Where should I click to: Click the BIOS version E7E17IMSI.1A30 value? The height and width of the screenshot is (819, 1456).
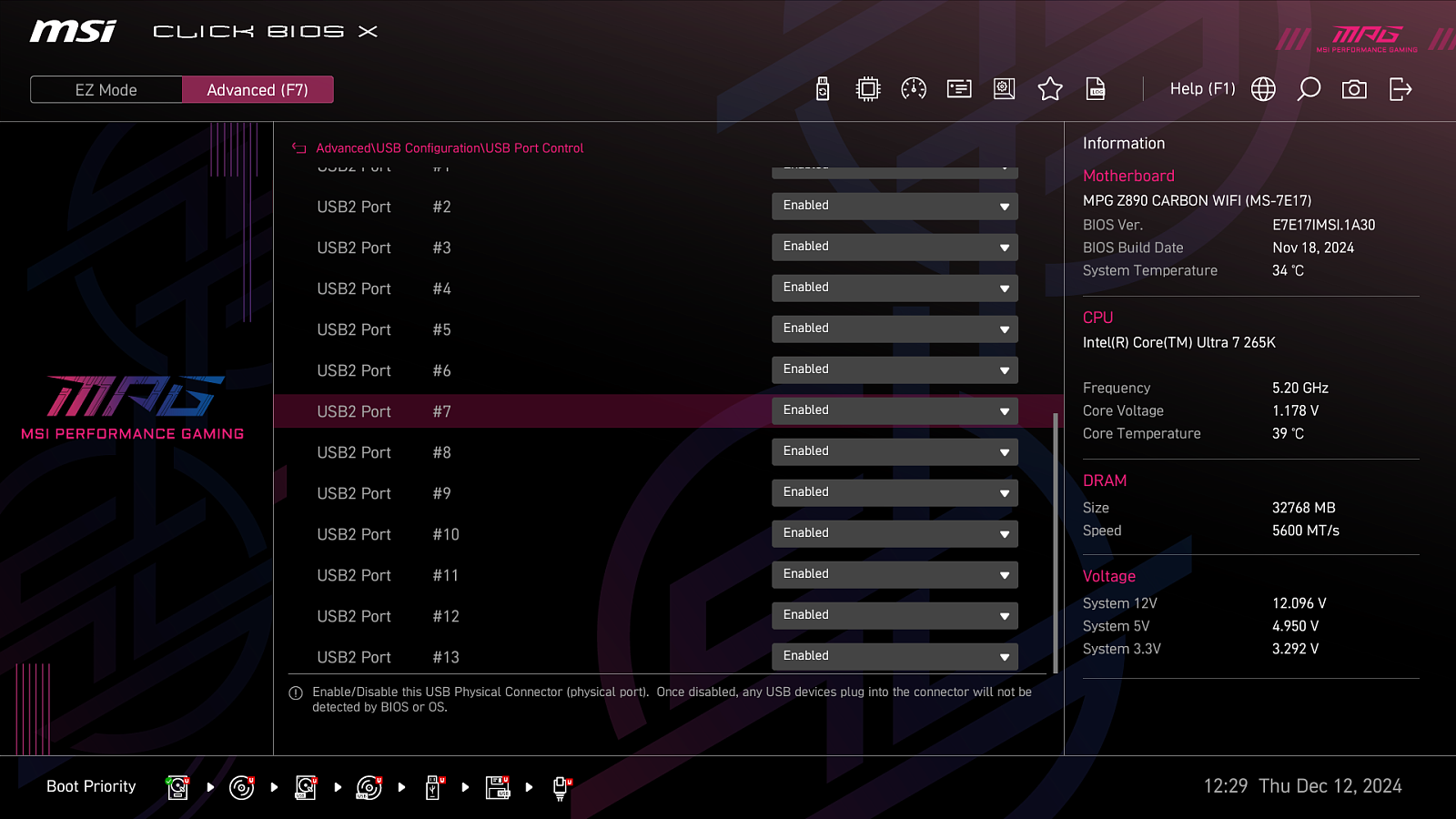tap(1324, 225)
